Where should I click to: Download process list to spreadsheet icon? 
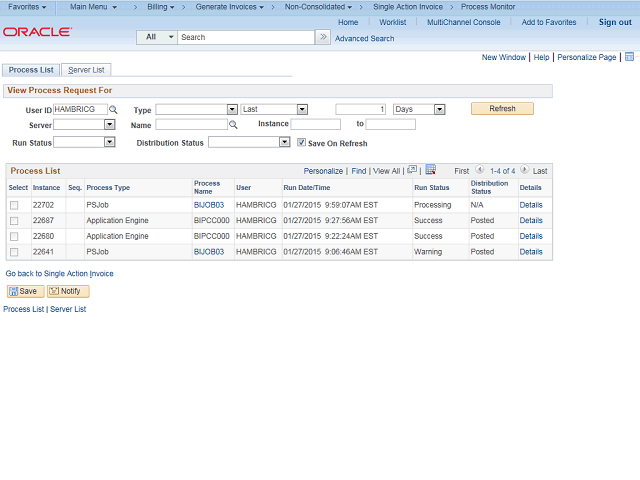pos(431,169)
